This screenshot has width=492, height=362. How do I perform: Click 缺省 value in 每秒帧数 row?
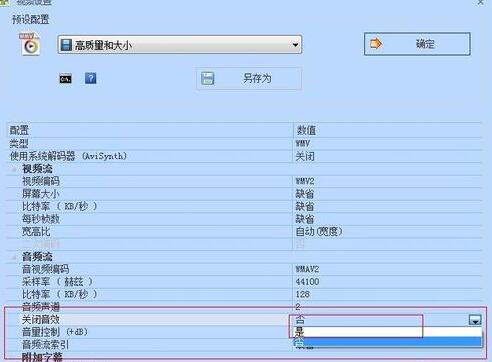(x=305, y=219)
